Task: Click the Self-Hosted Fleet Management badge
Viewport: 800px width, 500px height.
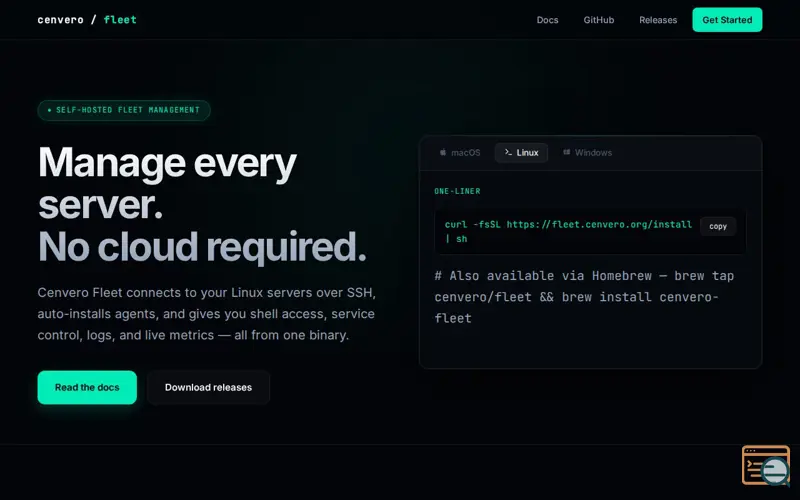Action: click(124, 110)
